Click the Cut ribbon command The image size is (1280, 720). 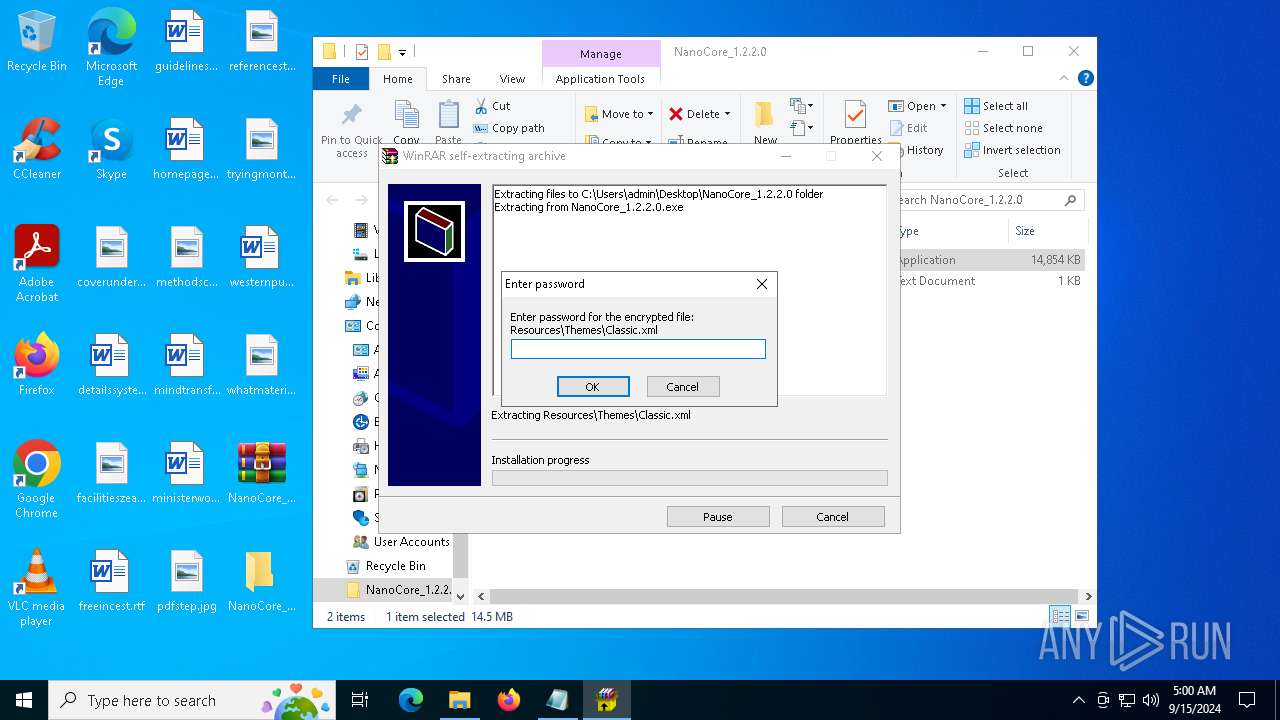[x=492, y=106]
